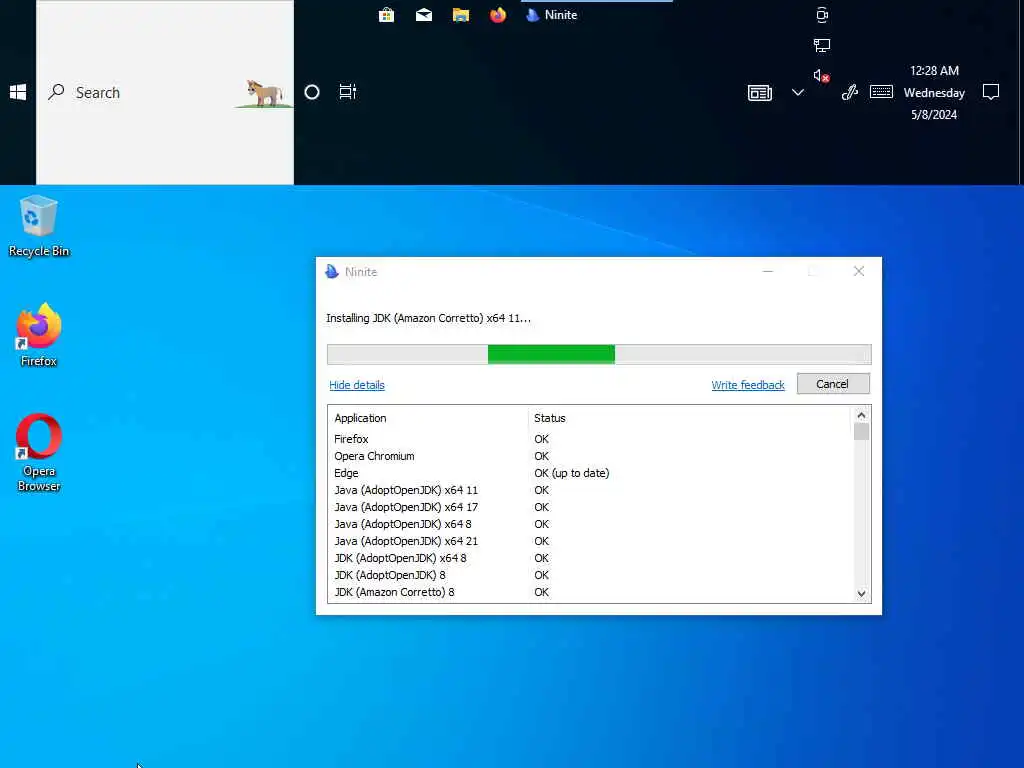Screen dimensions: 1024x768
Task: Click details list scroll down arrow
Action: click(861, 594)
